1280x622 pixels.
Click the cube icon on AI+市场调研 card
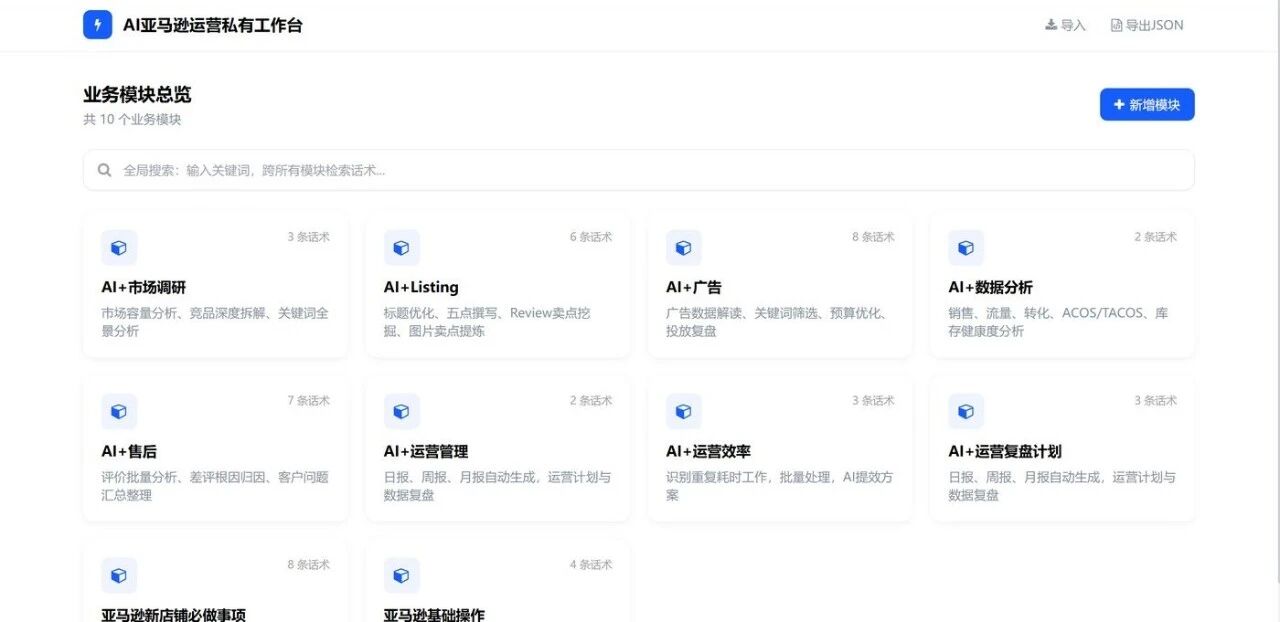pos(119,248)
